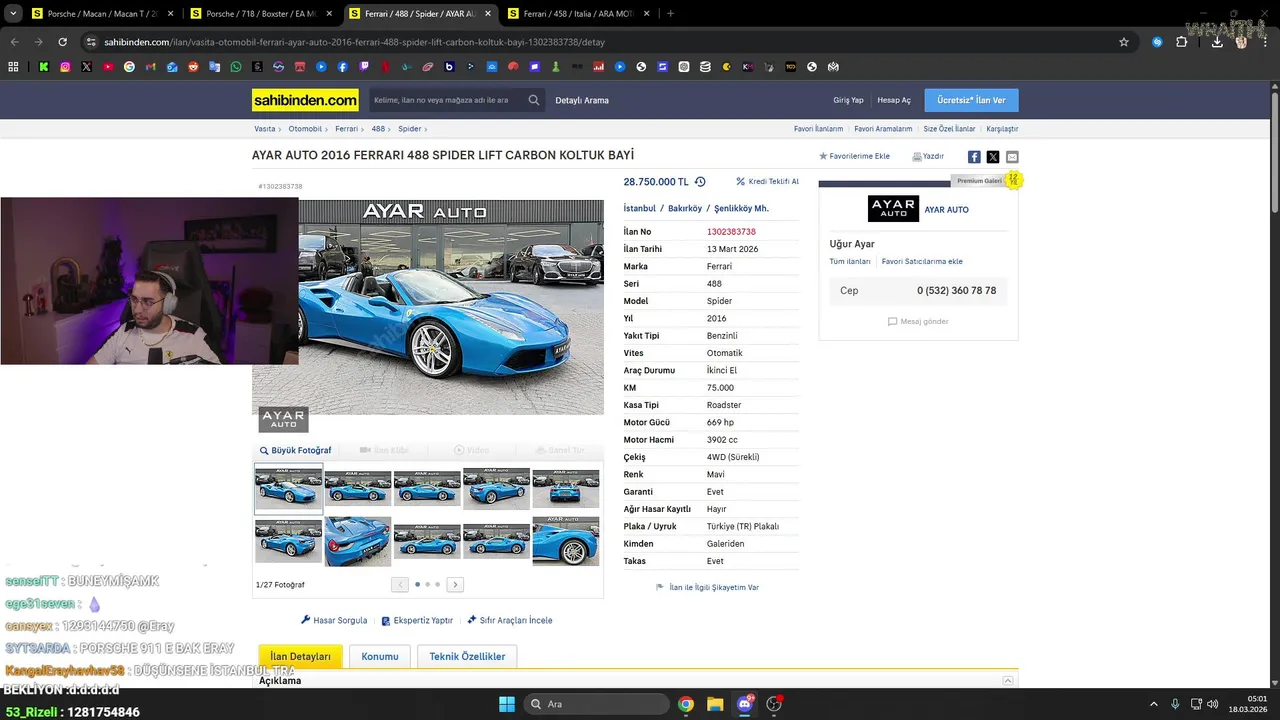
Task: Click Ekspertiz Yaptır link
Action: (x=417, y=620)
